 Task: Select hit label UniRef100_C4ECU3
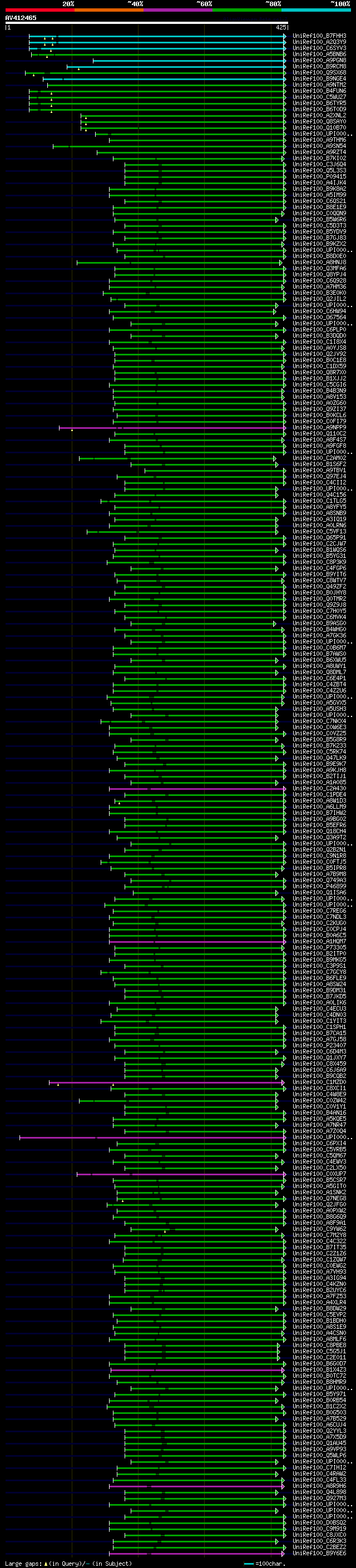pyautogui.click(x=319, y=1008)
